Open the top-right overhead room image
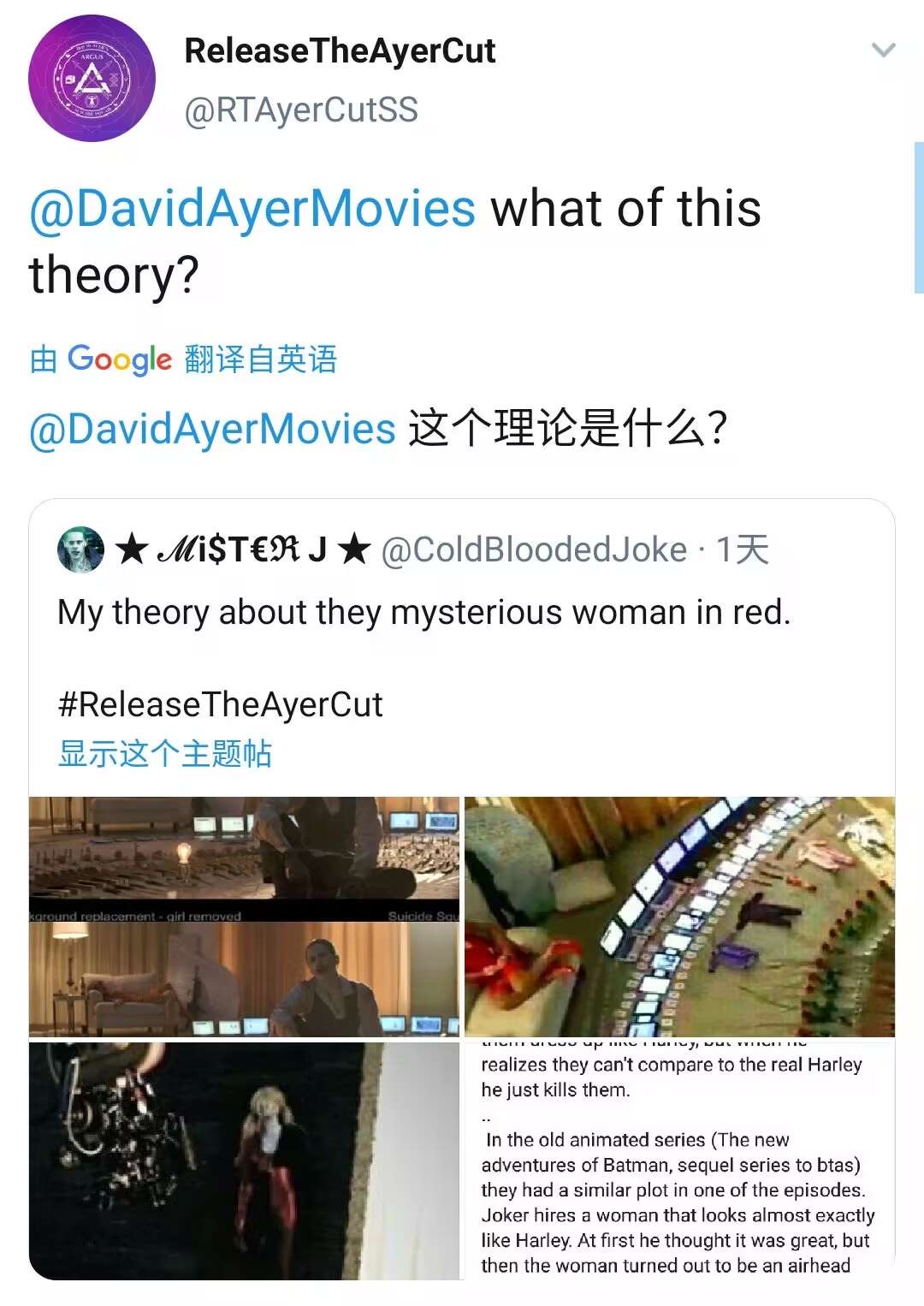 pyautogui.click(x=679, y=917)
